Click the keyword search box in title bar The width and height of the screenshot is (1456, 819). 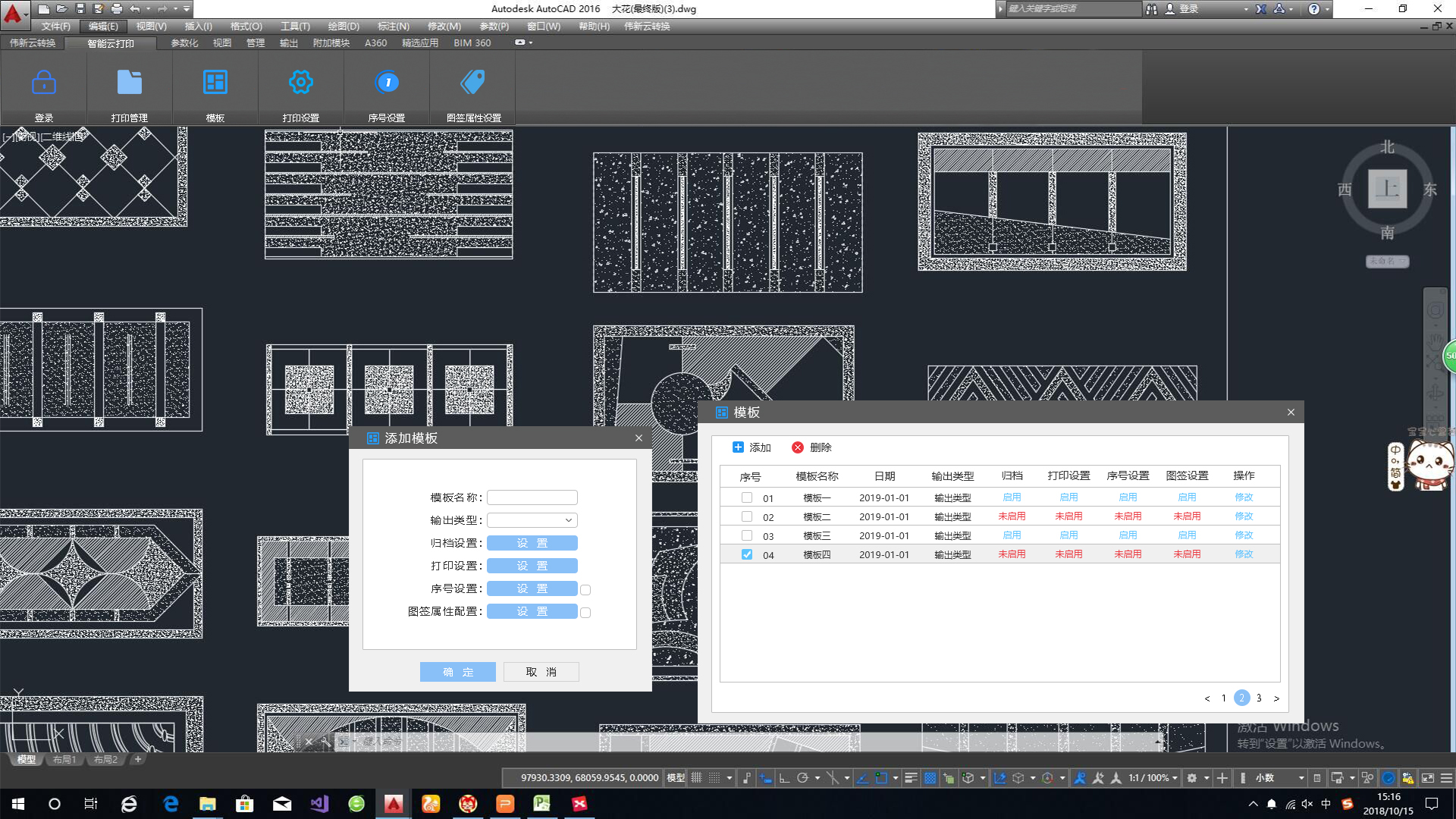pyautogui.click(x=1072, y=9)
